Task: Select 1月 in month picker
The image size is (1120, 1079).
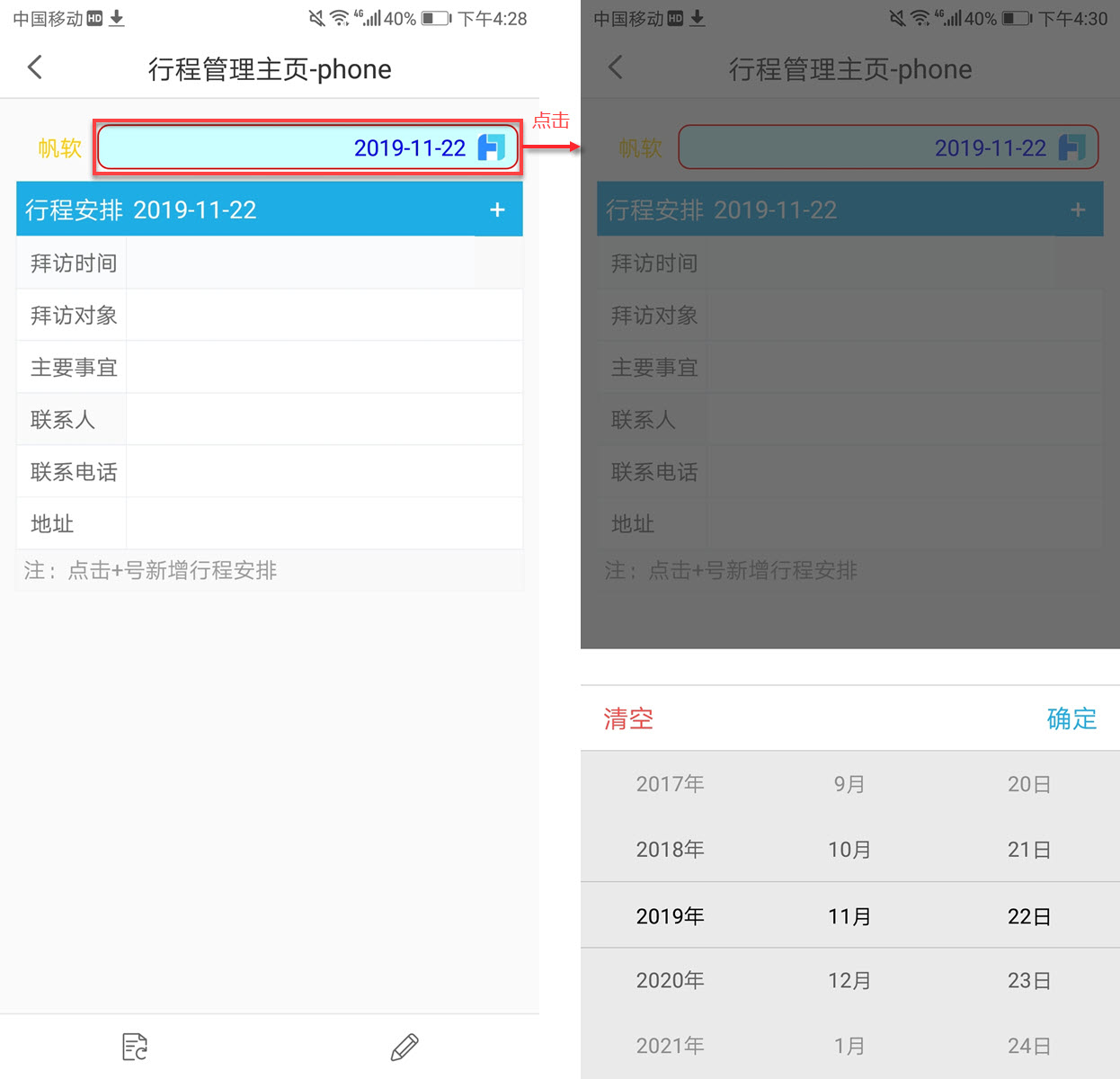Action: click(x=849, y=1046)
